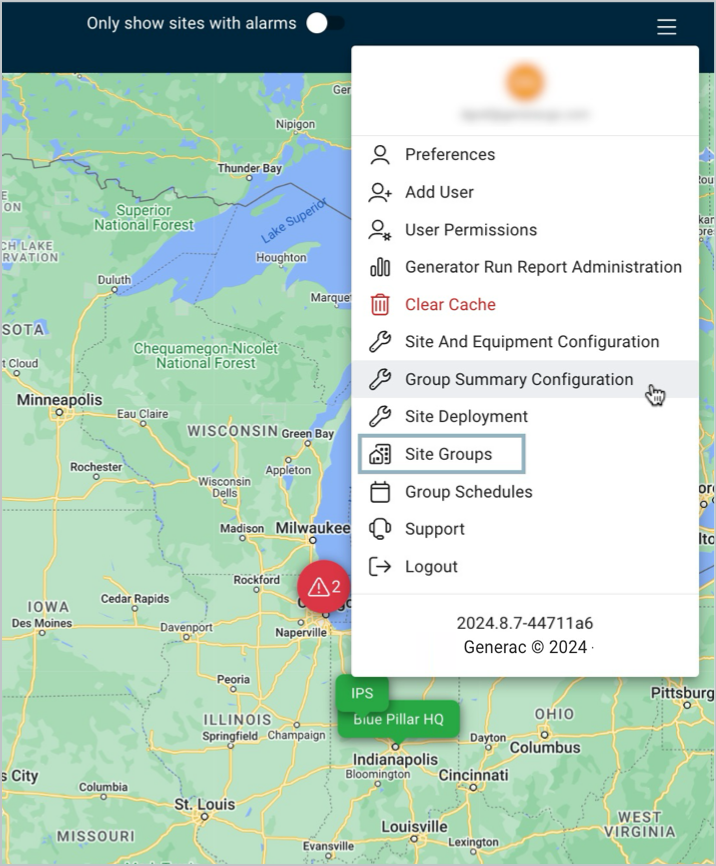Select the IPS site marker
Image resolution: width=716 pixels, height=866 pixels.
click(362, 693)
